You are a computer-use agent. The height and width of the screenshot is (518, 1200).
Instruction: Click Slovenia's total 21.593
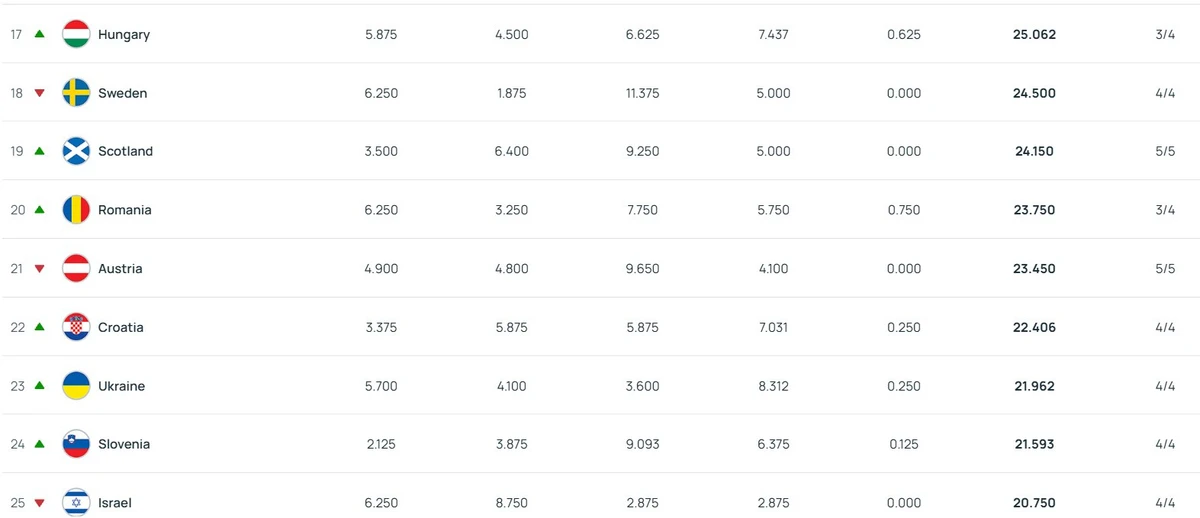click(1034, 444)
